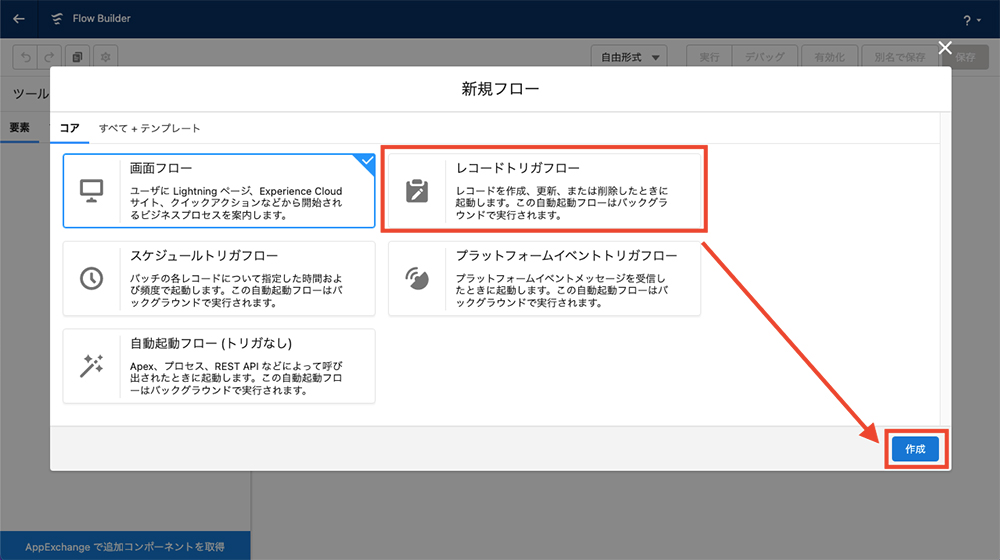Viewport: 1000px width, 560px height.
Task: Click the monitor icon of 画面フロー
Action: [91, 191]
